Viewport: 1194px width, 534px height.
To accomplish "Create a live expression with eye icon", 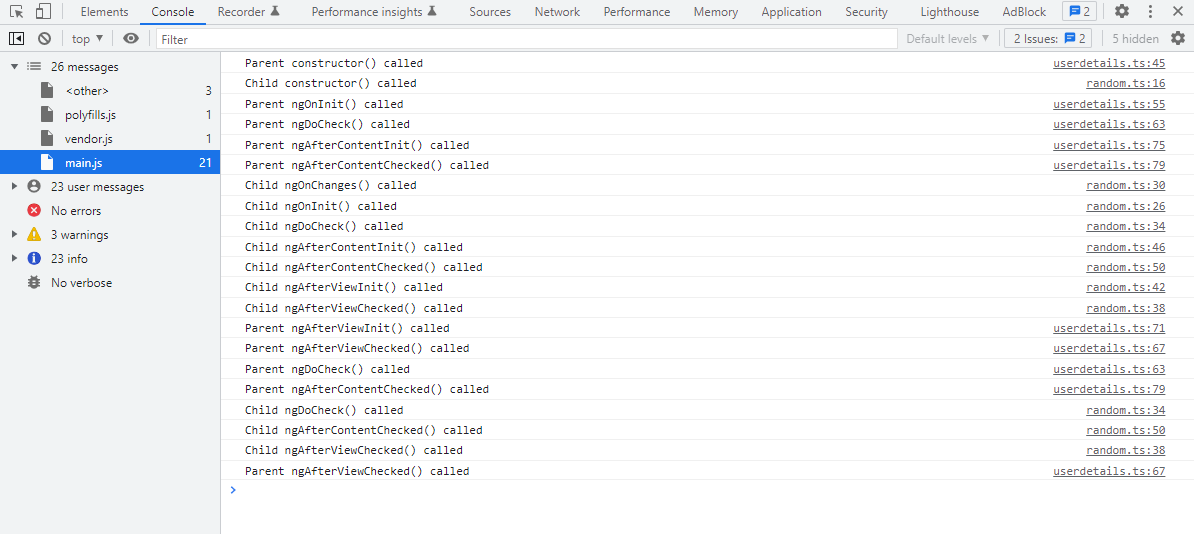I will coord(131,38).
